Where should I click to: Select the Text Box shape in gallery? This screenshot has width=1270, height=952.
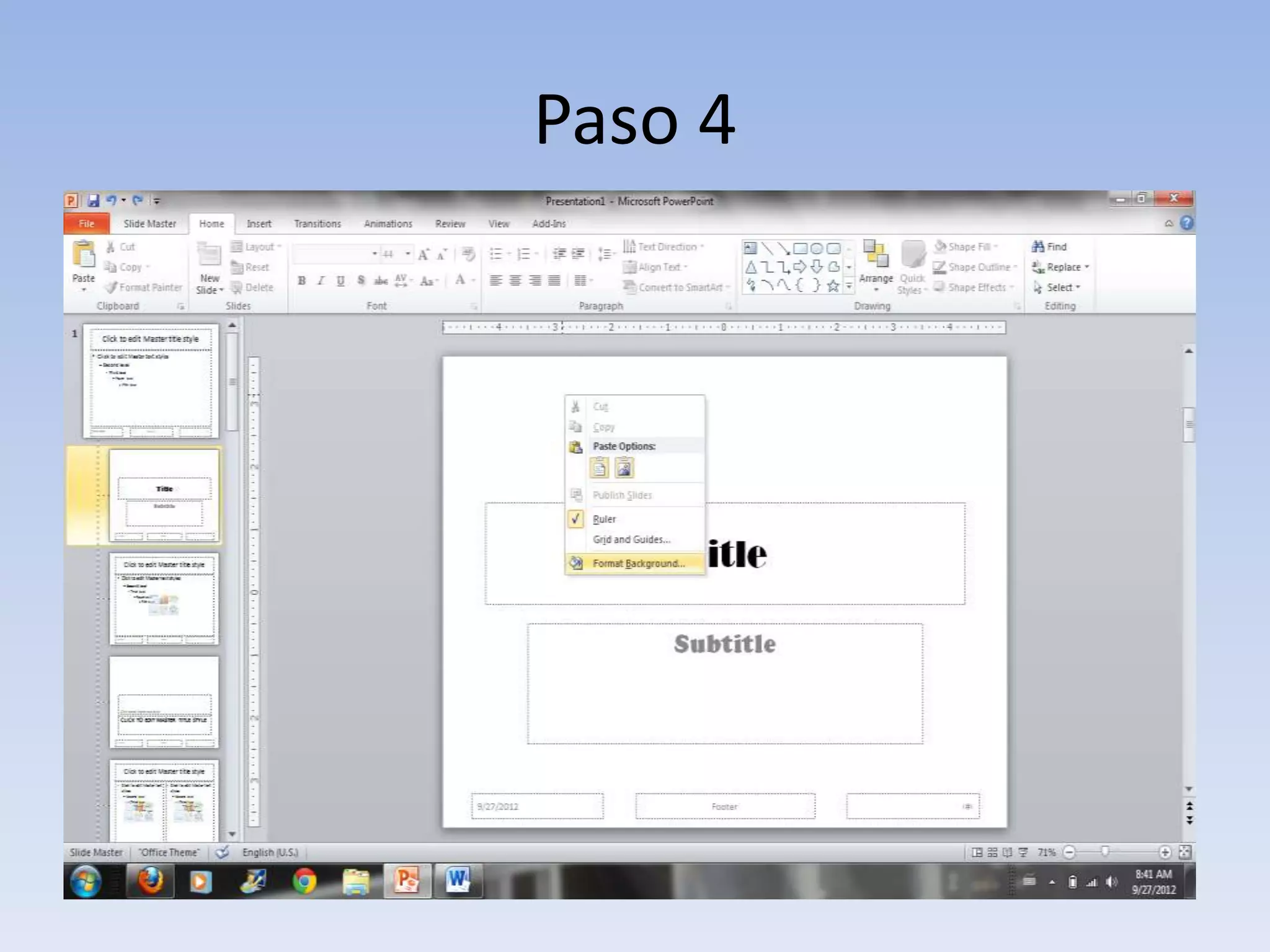[x=750, y=249]
